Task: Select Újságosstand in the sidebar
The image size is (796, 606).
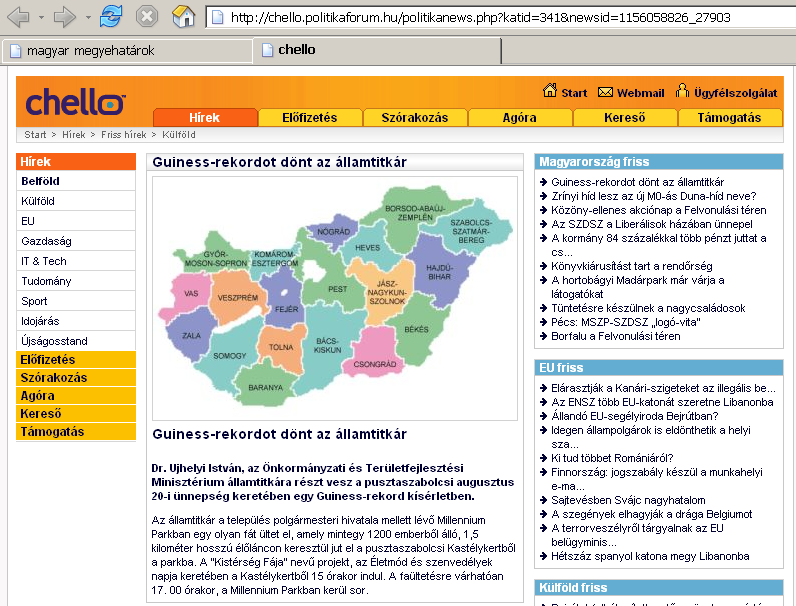Action: pos(76,341)
